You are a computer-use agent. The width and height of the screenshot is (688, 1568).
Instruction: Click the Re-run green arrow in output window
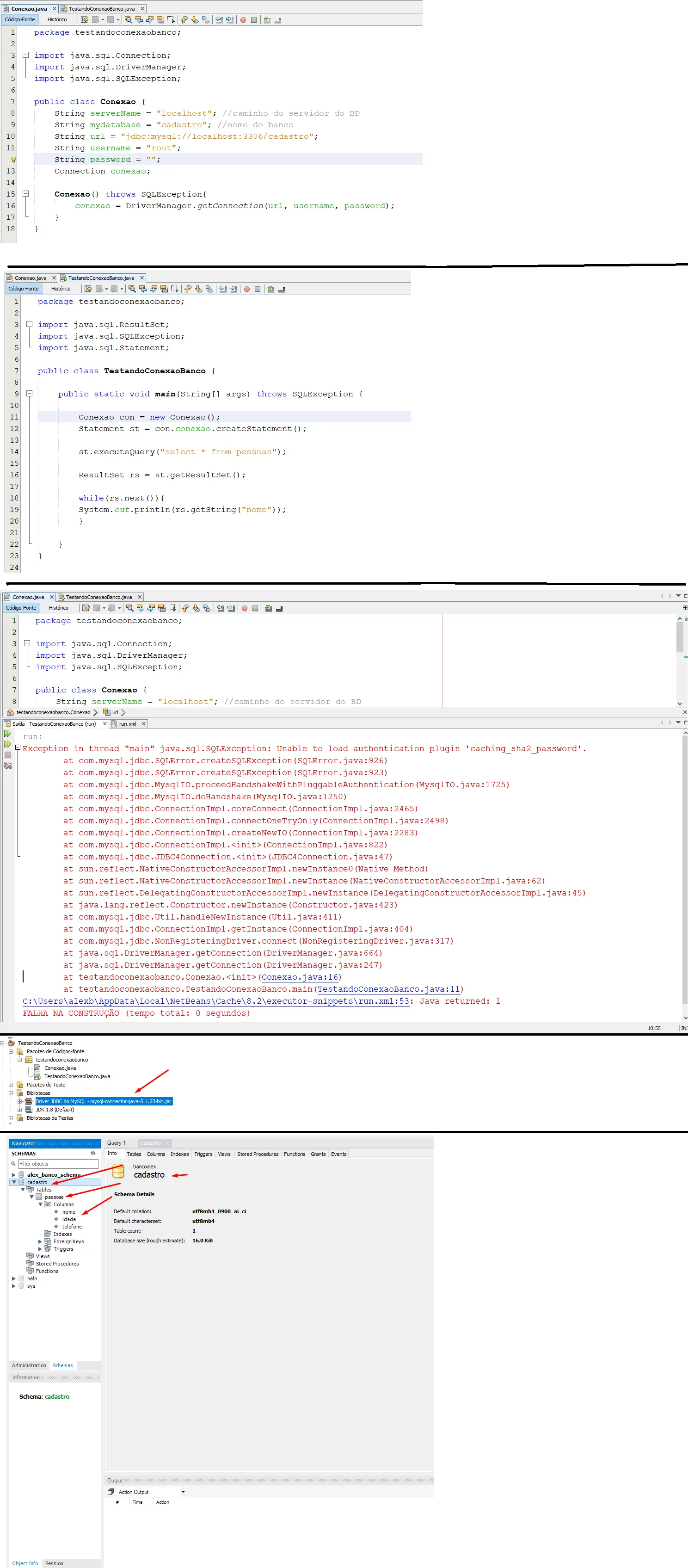[8, 734]
